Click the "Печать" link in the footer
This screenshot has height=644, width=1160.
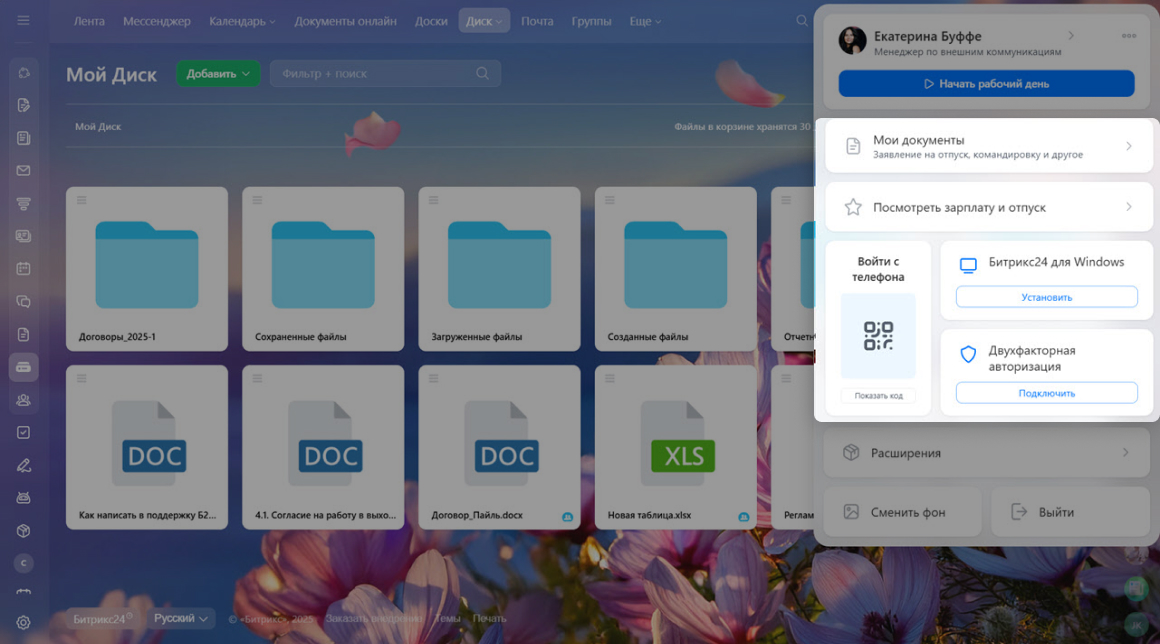click(x=490, y=619)
